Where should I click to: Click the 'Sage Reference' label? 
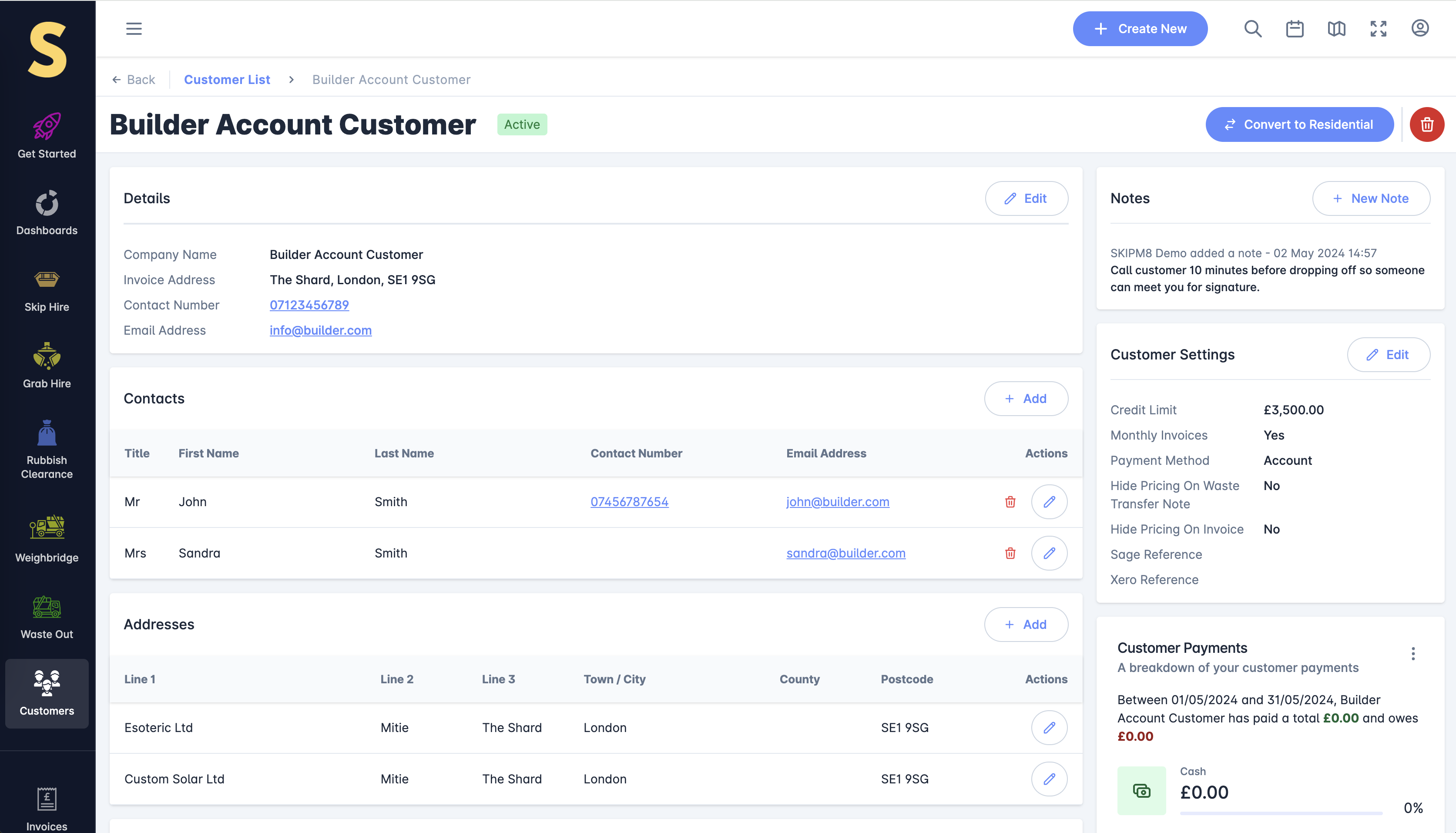1156,554
